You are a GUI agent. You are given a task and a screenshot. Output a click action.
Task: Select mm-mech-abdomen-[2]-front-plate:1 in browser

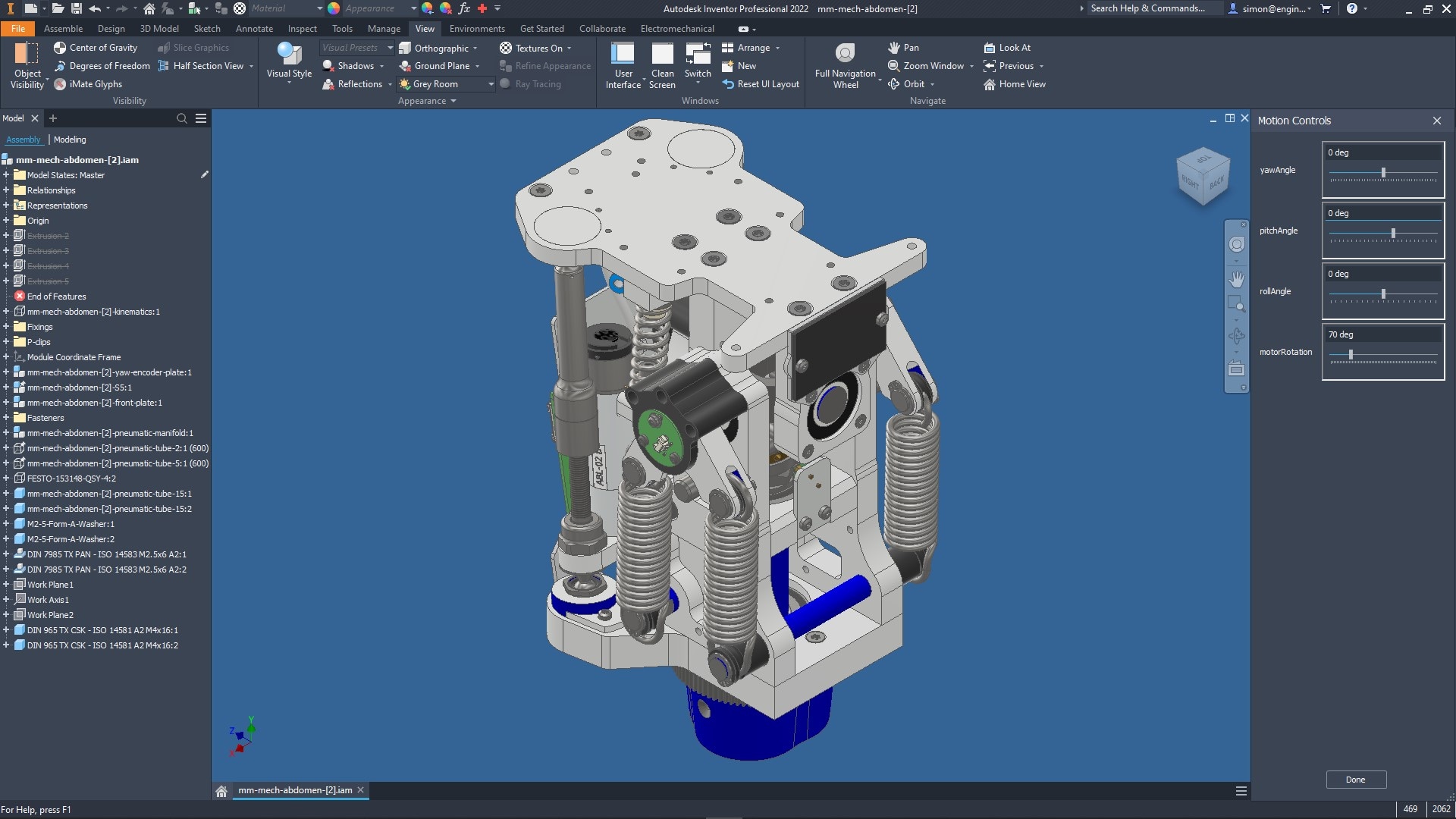pos(94,403)
